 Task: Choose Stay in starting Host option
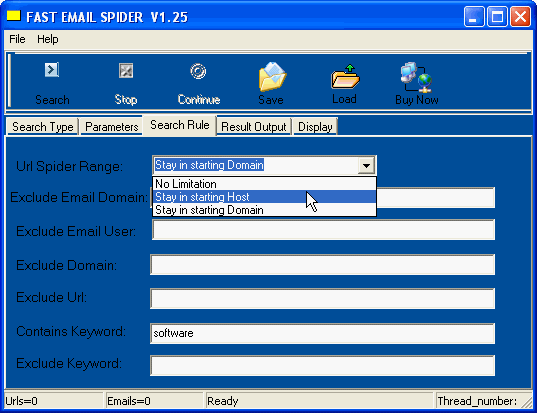264,197
